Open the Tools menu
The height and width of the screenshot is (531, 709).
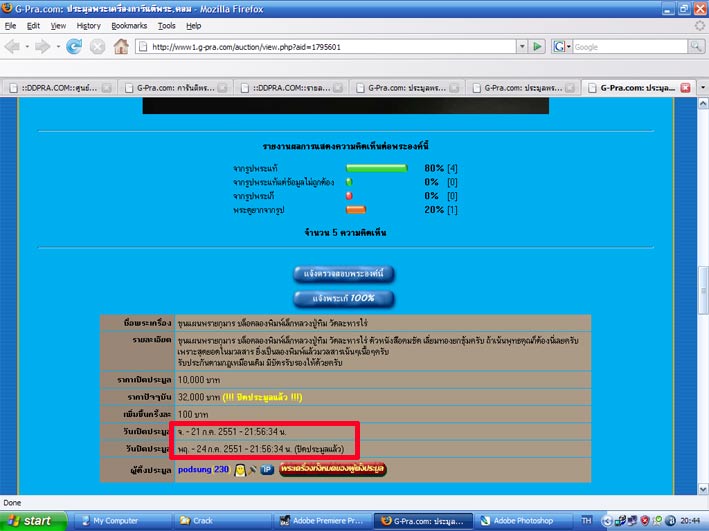(x=165, y=25)
